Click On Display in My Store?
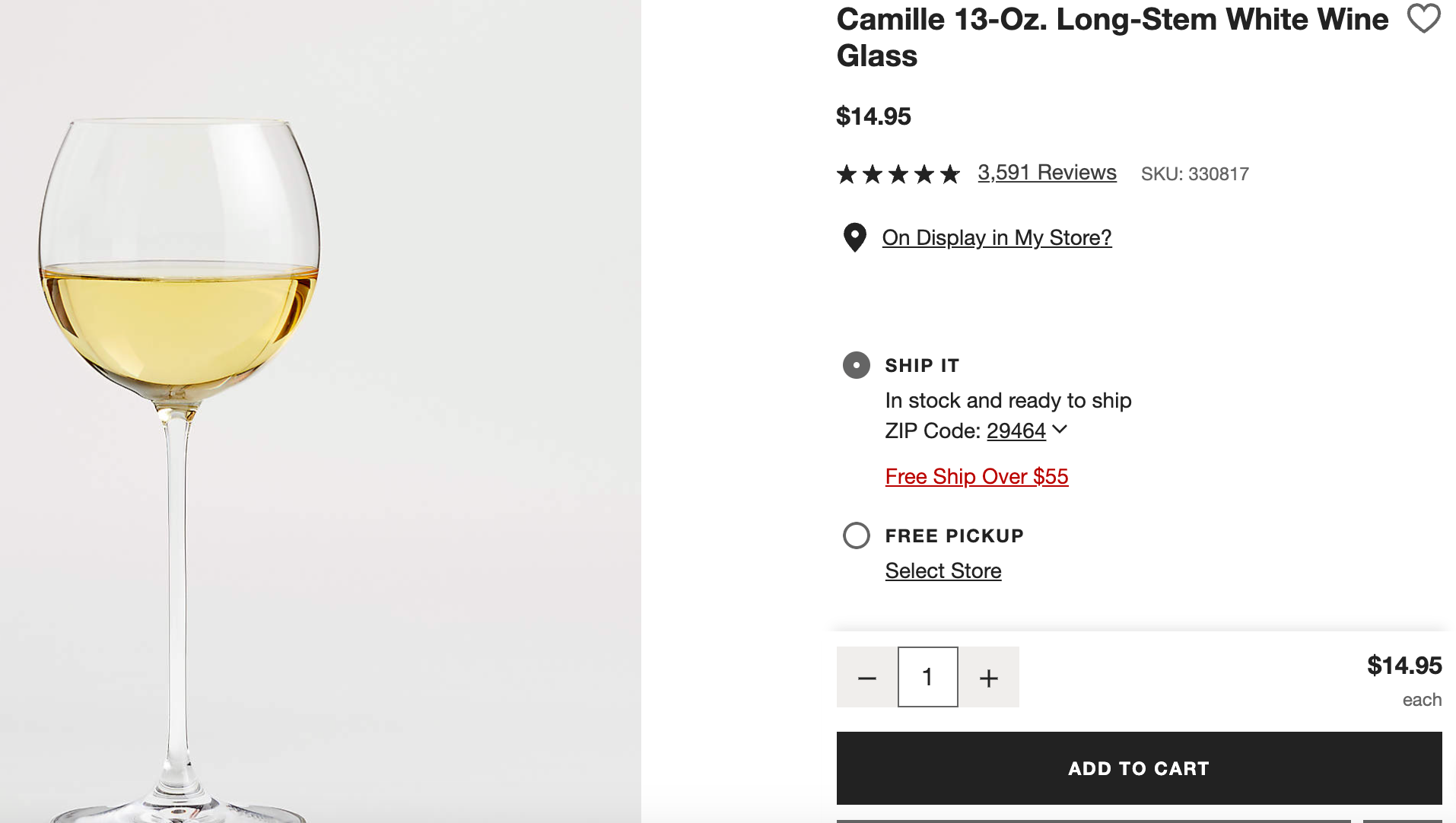The image size is (1456, 823). pyautogui.click(x=996, y=237)
